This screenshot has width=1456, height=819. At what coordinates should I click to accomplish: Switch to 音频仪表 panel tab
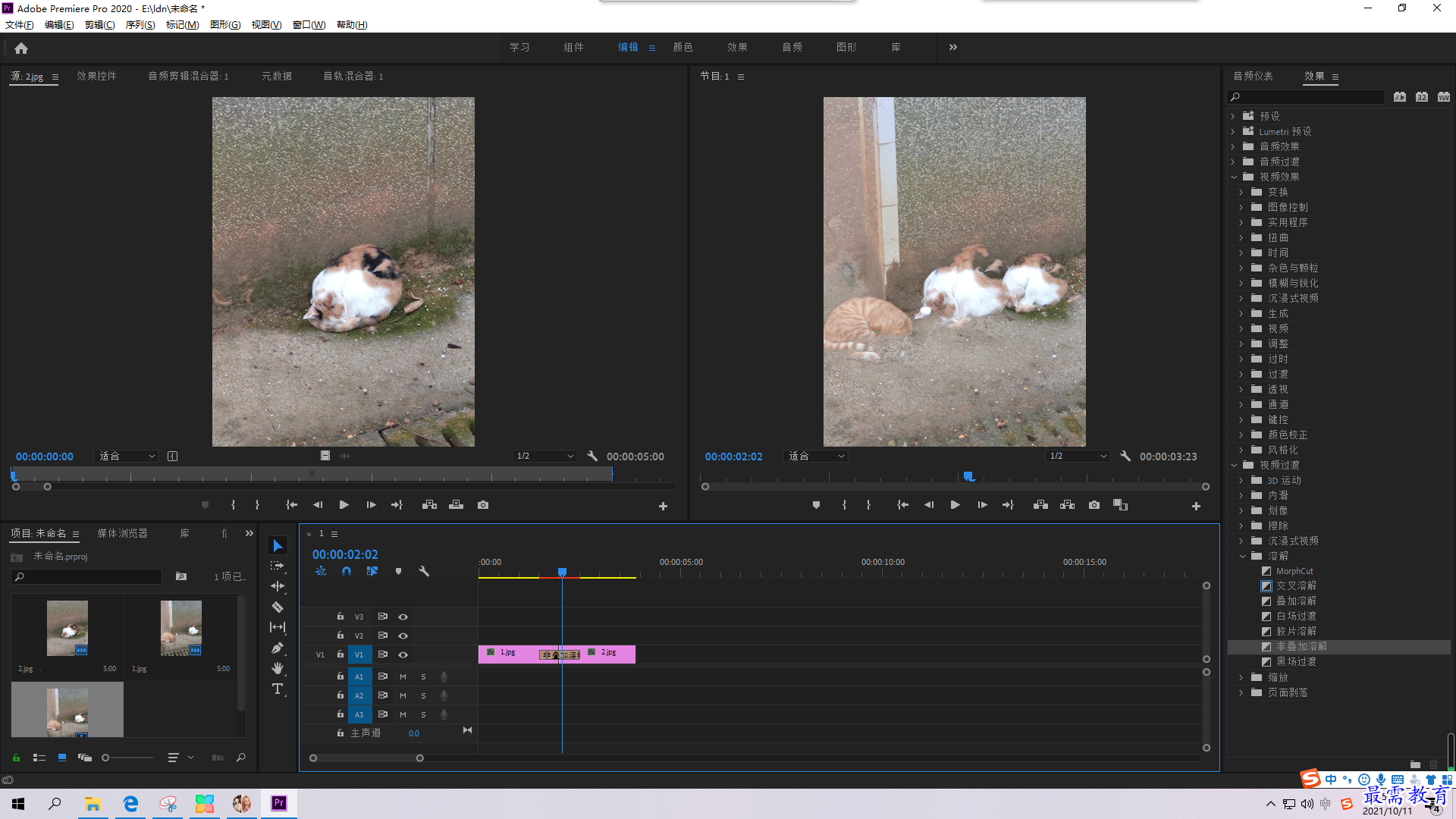[x=1254, y=77]
